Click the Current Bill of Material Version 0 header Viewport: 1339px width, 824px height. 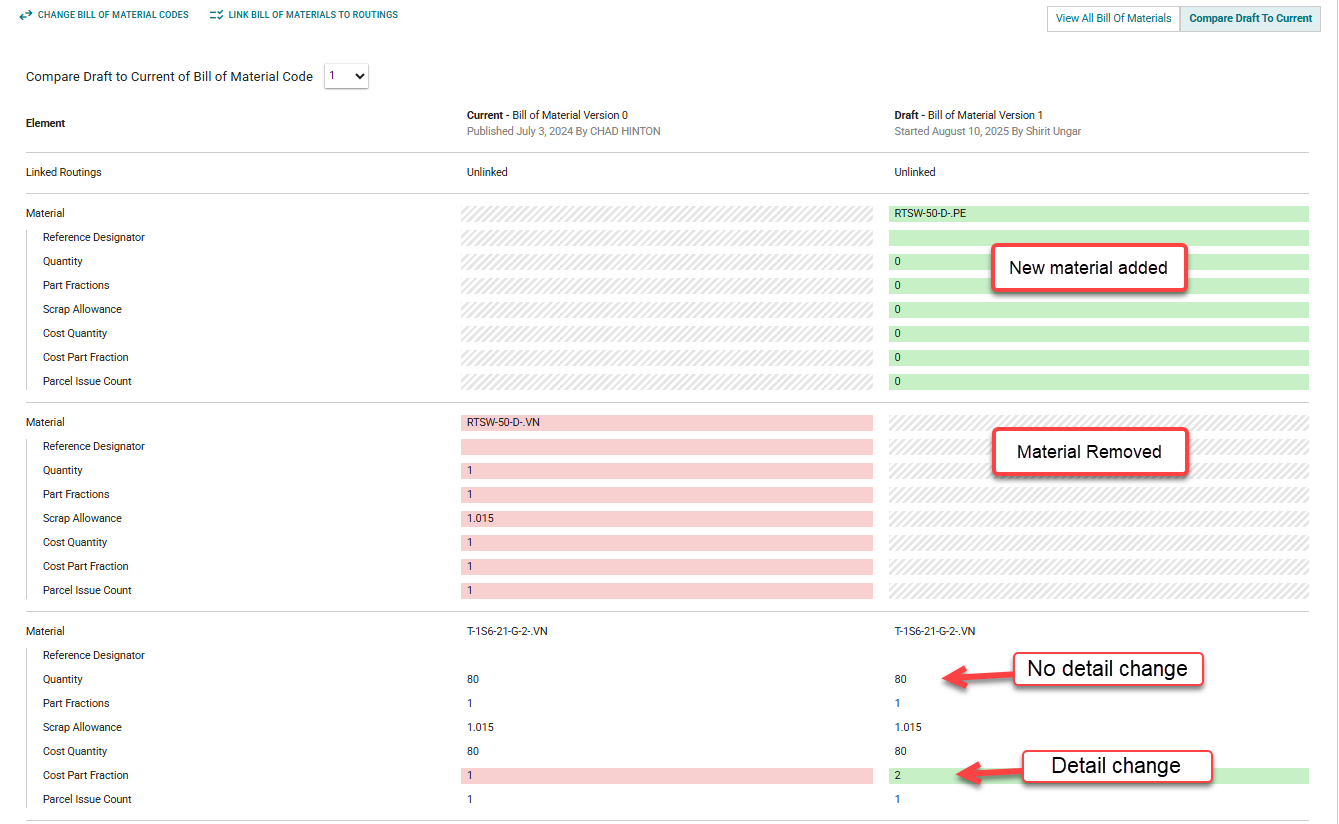point(547,115)
